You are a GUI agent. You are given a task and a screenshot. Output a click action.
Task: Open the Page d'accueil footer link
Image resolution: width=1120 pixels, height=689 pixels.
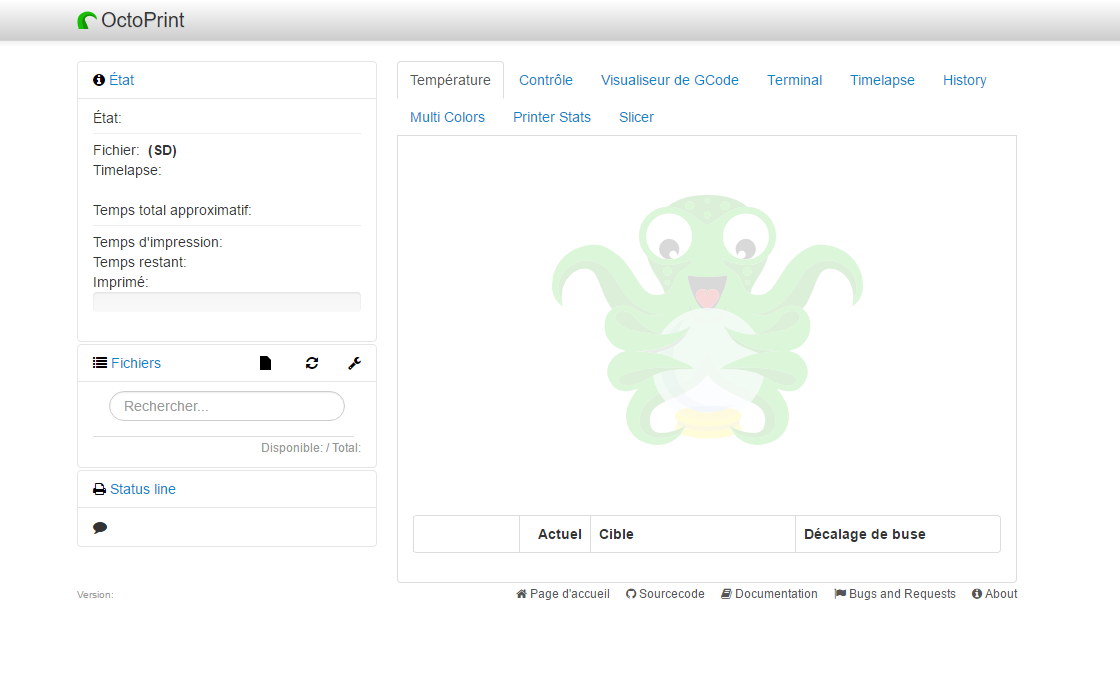pos(570,594)
